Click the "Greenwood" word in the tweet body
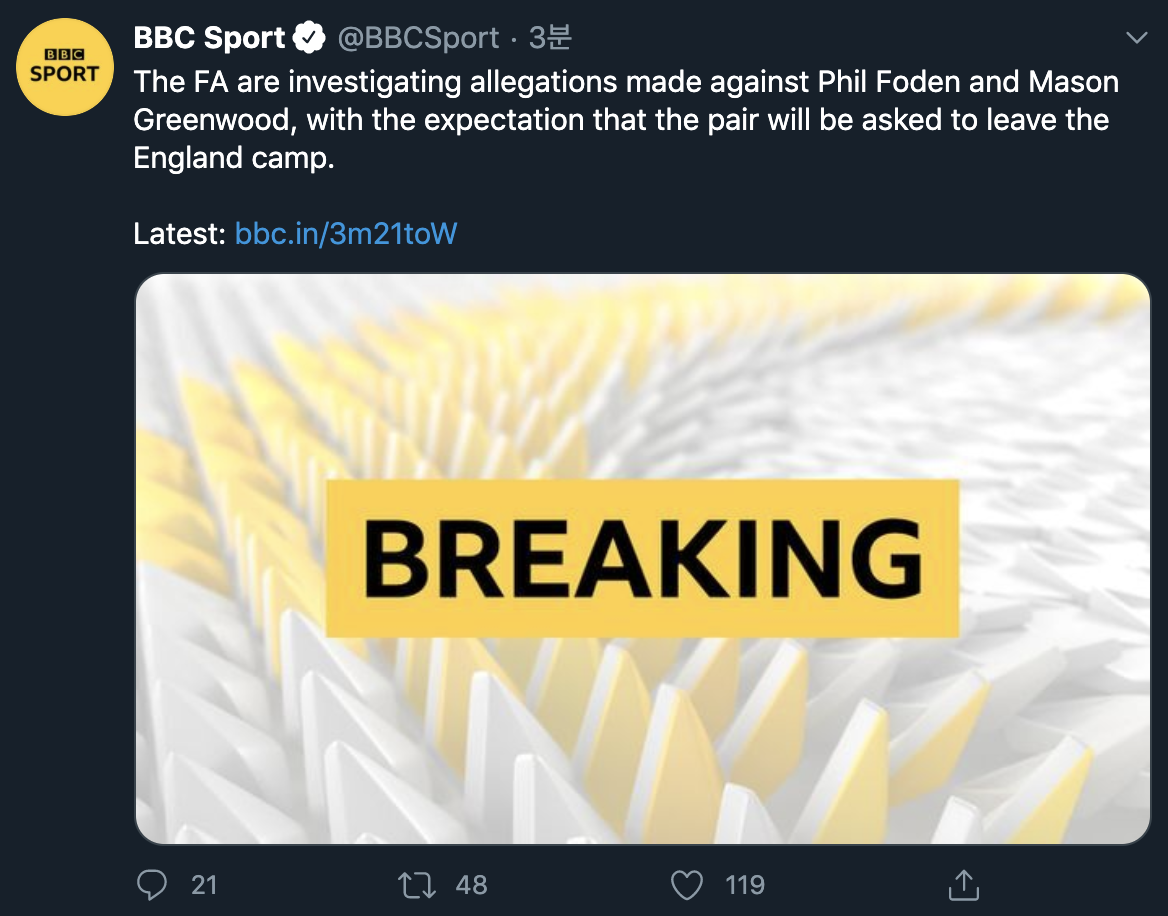Screen dimensions: 1168x916 click(214, 120)
